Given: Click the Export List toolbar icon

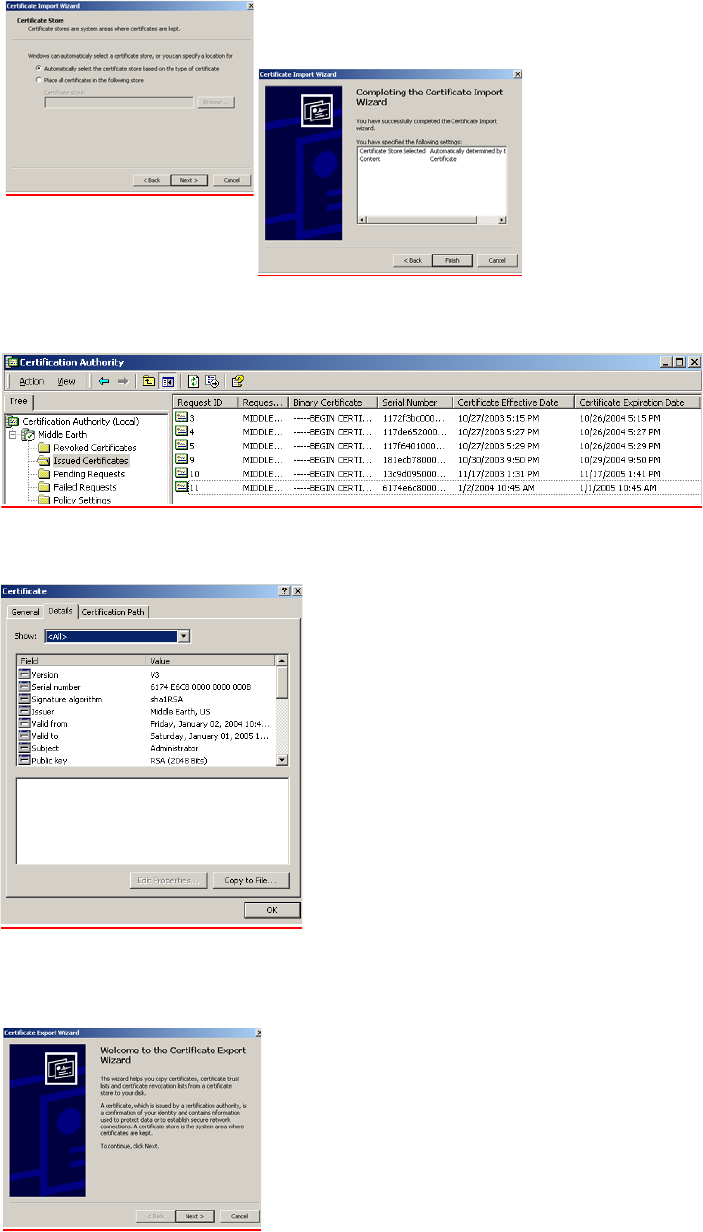Looking at the screenshot, I should point(212,381).
